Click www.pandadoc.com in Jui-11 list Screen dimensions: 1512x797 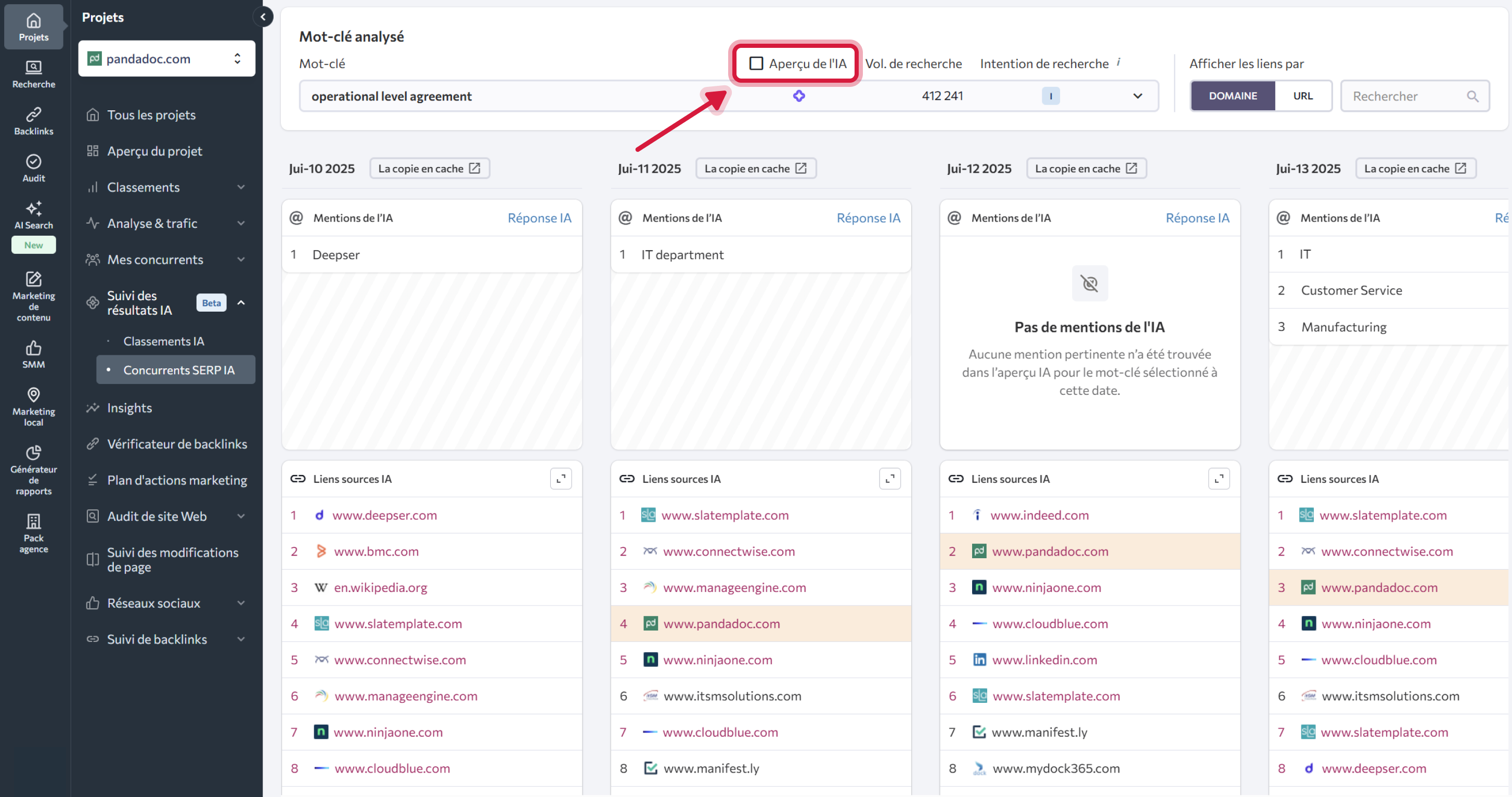721,623
